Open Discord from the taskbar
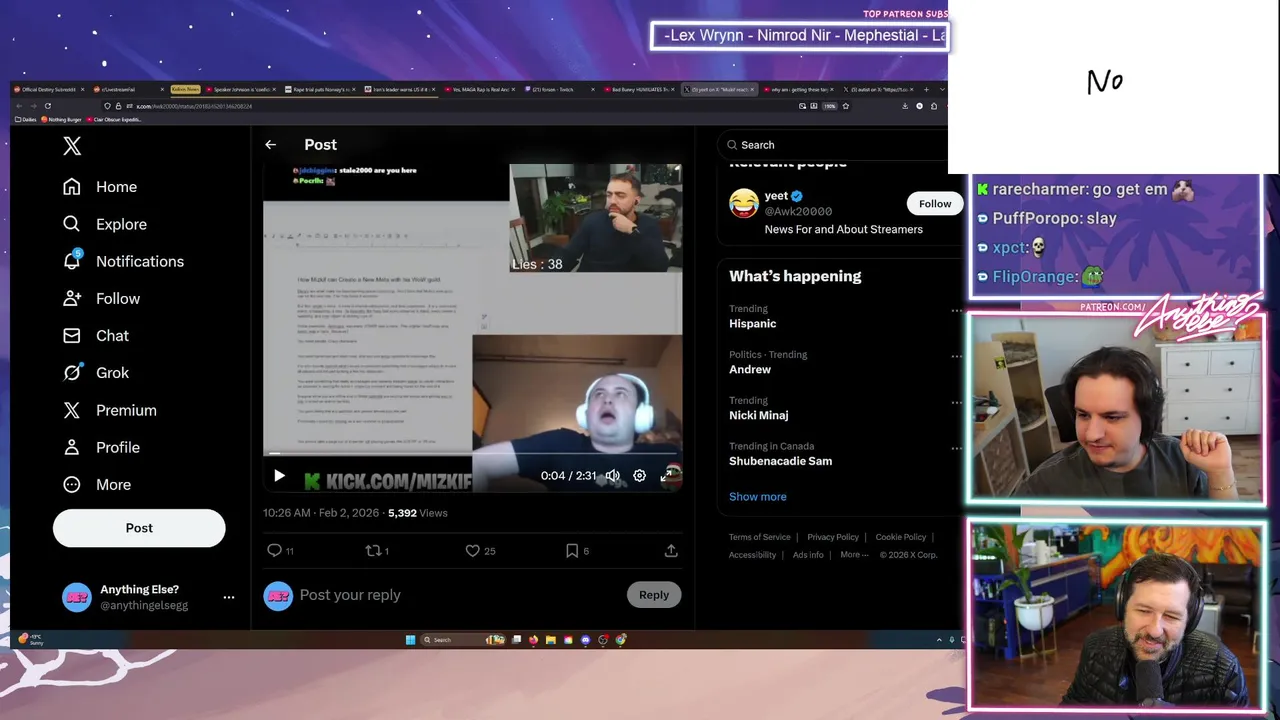The width and height of the screenshot is (1280, 720). (x=586, y=640)
